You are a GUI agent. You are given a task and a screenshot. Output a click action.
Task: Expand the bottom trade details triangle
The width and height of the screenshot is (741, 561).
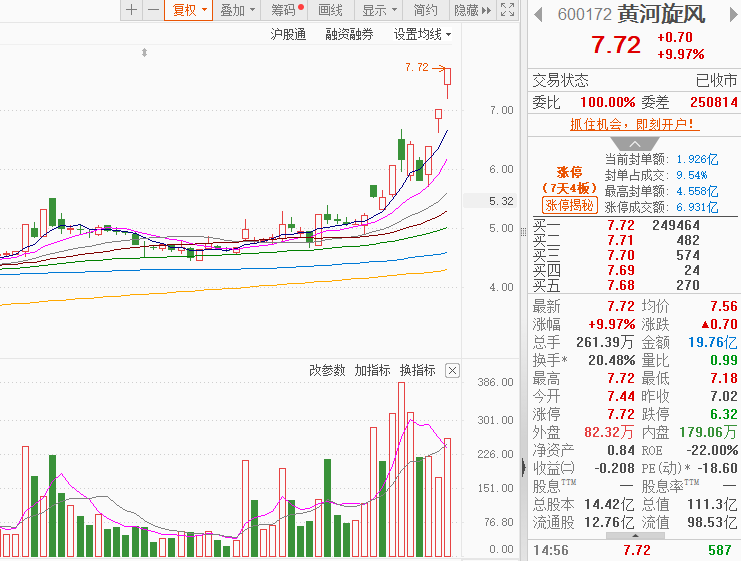(x=635, y=535)
